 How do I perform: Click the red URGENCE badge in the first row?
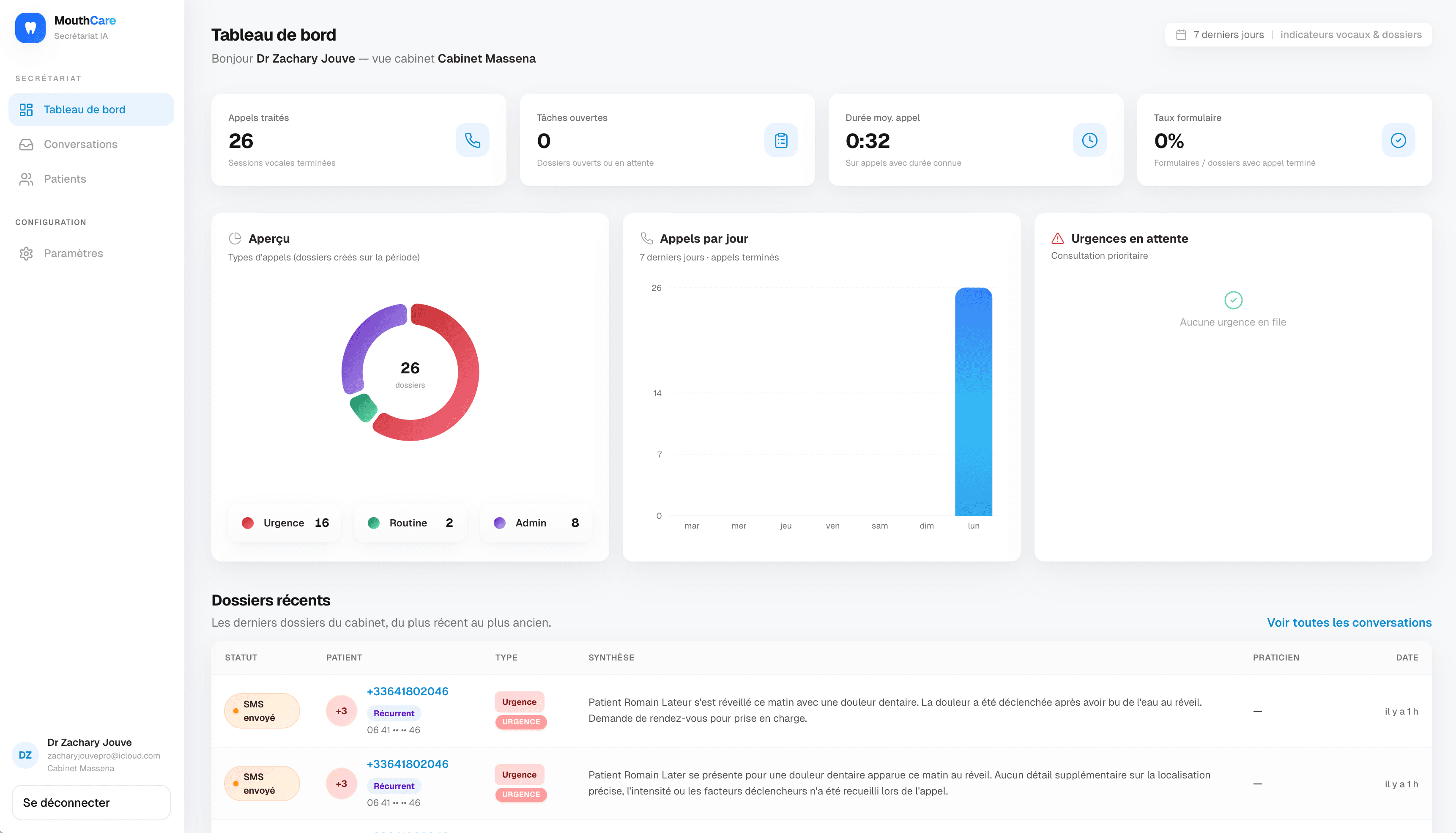(x=521, y=722)
